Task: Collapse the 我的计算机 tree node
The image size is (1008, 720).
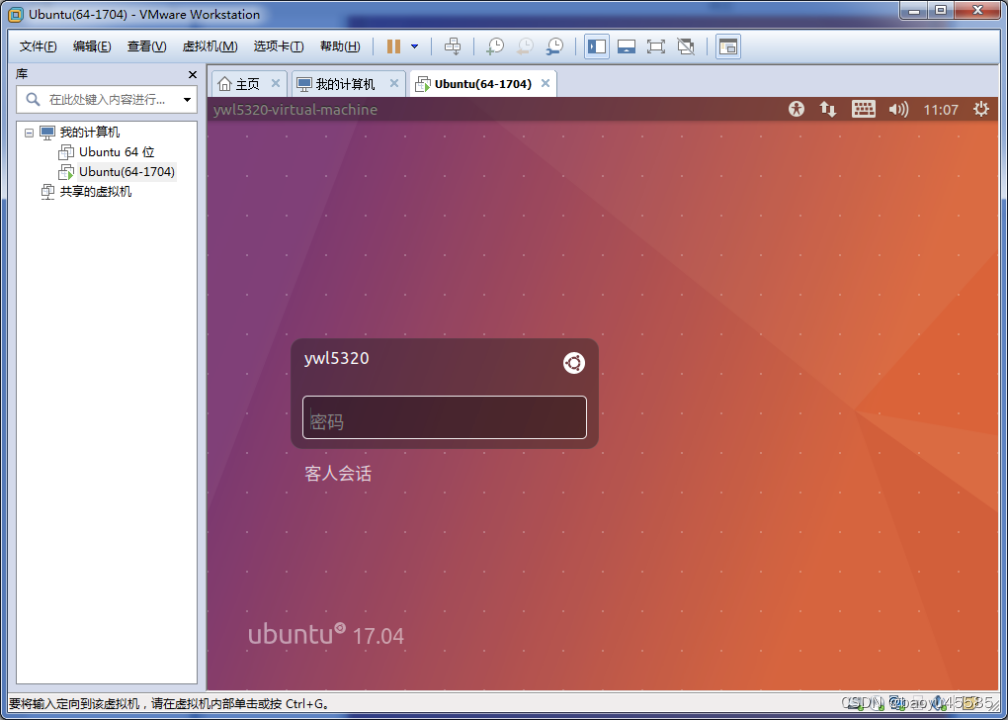Action: pyautogui.click(x=28, y=132)
